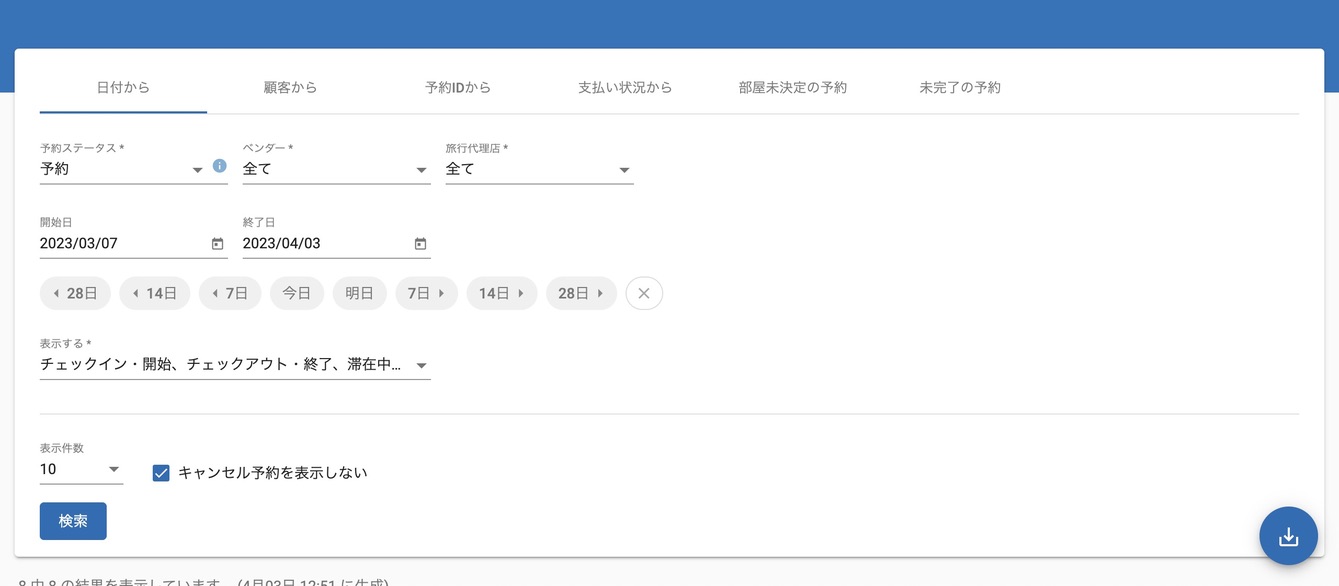
Task: Open the 部屋未決定の予約 tab
Action: [x=792, y=88]
